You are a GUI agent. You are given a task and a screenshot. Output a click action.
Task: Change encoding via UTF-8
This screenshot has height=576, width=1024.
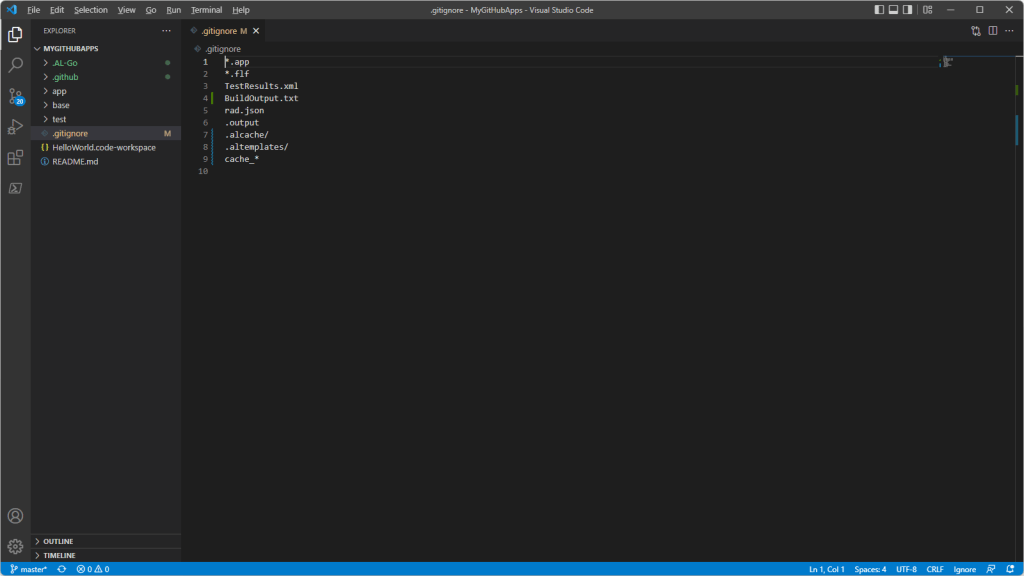coord(906,569)
